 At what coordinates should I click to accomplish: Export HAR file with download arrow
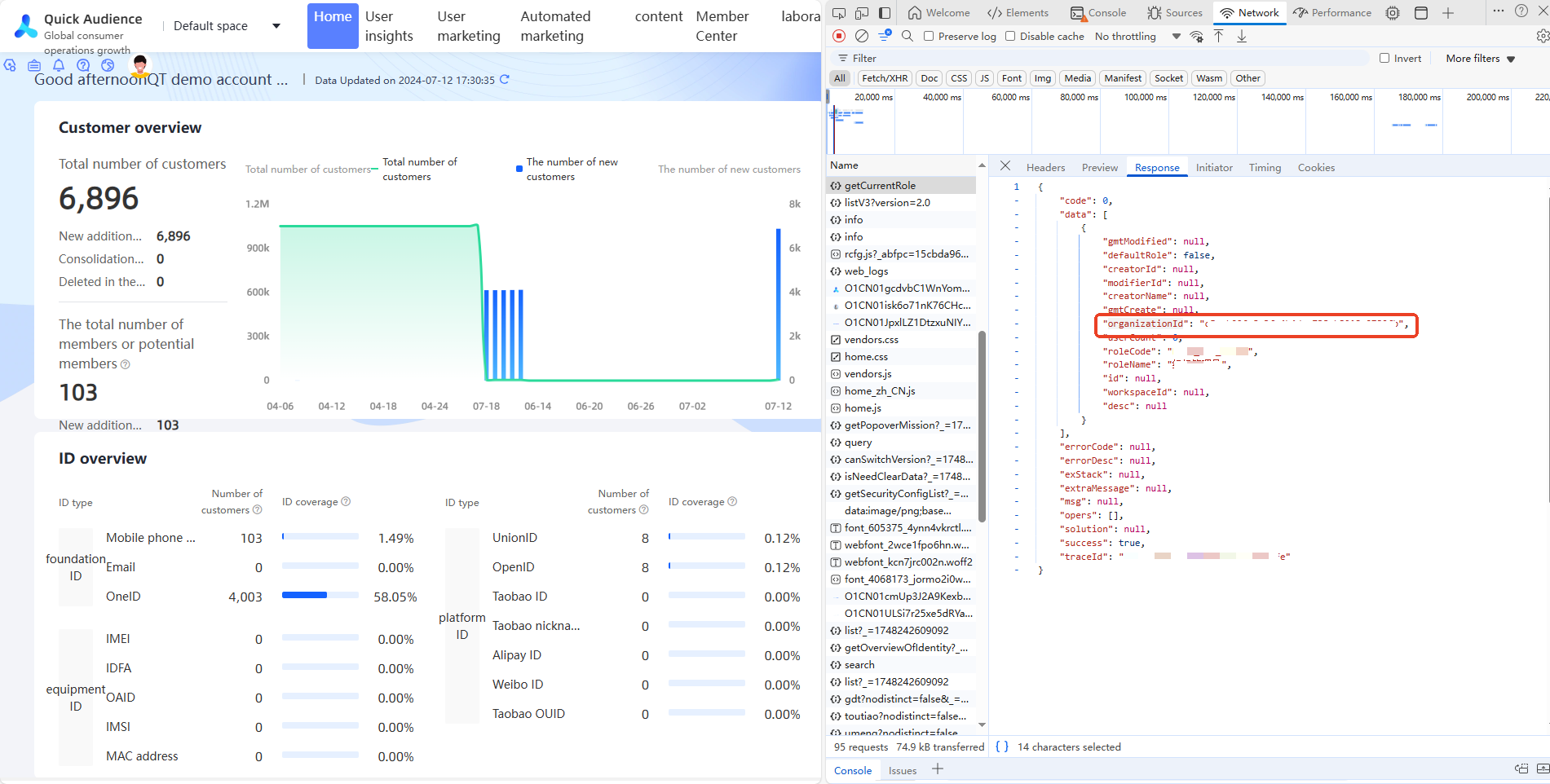1242,36
